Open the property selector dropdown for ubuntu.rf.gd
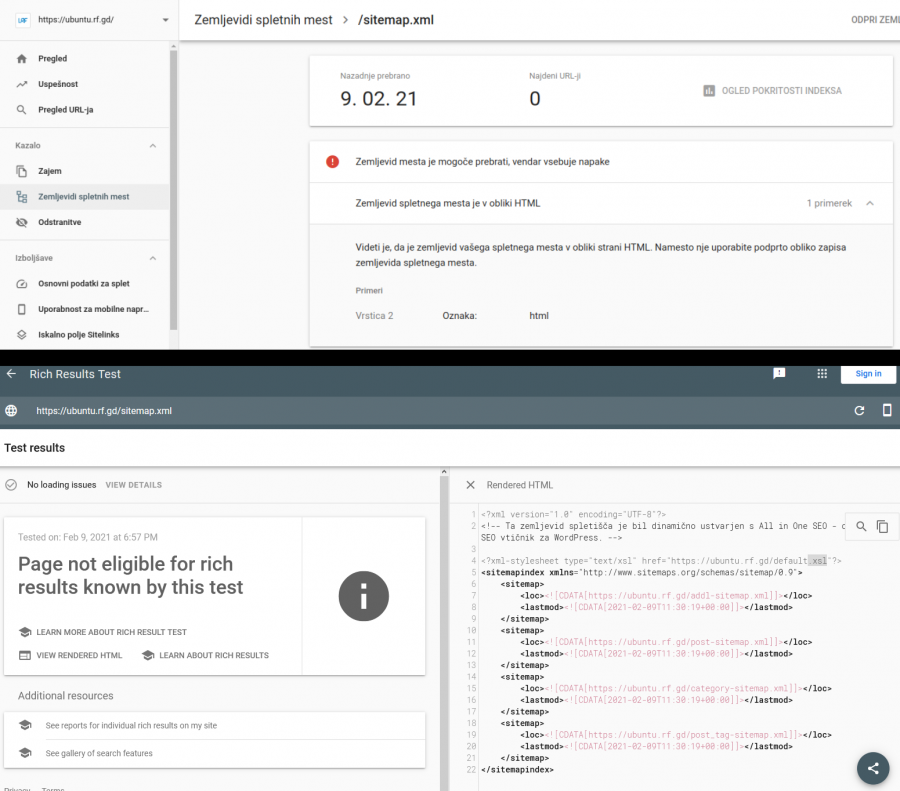This screenshot has width=900, height=791. tap(164, 20)
